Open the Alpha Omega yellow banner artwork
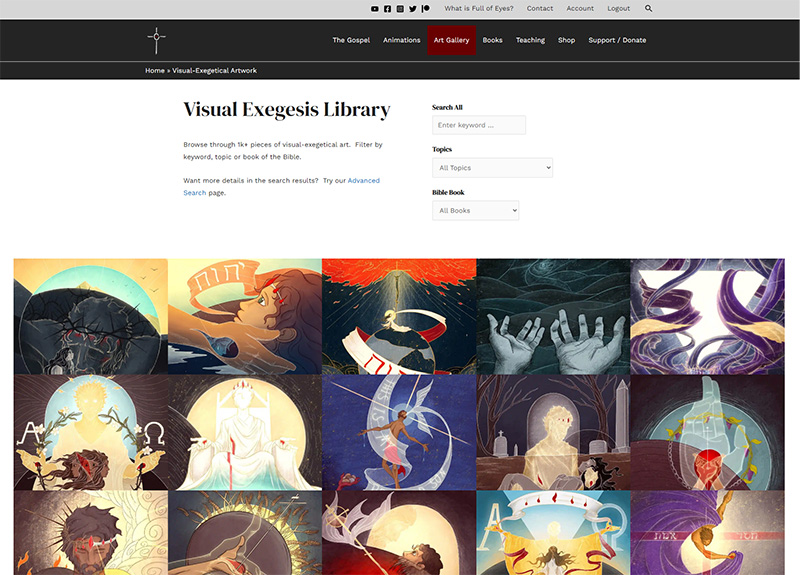Viewport: 800px width, 575px height. coord(554,533)
